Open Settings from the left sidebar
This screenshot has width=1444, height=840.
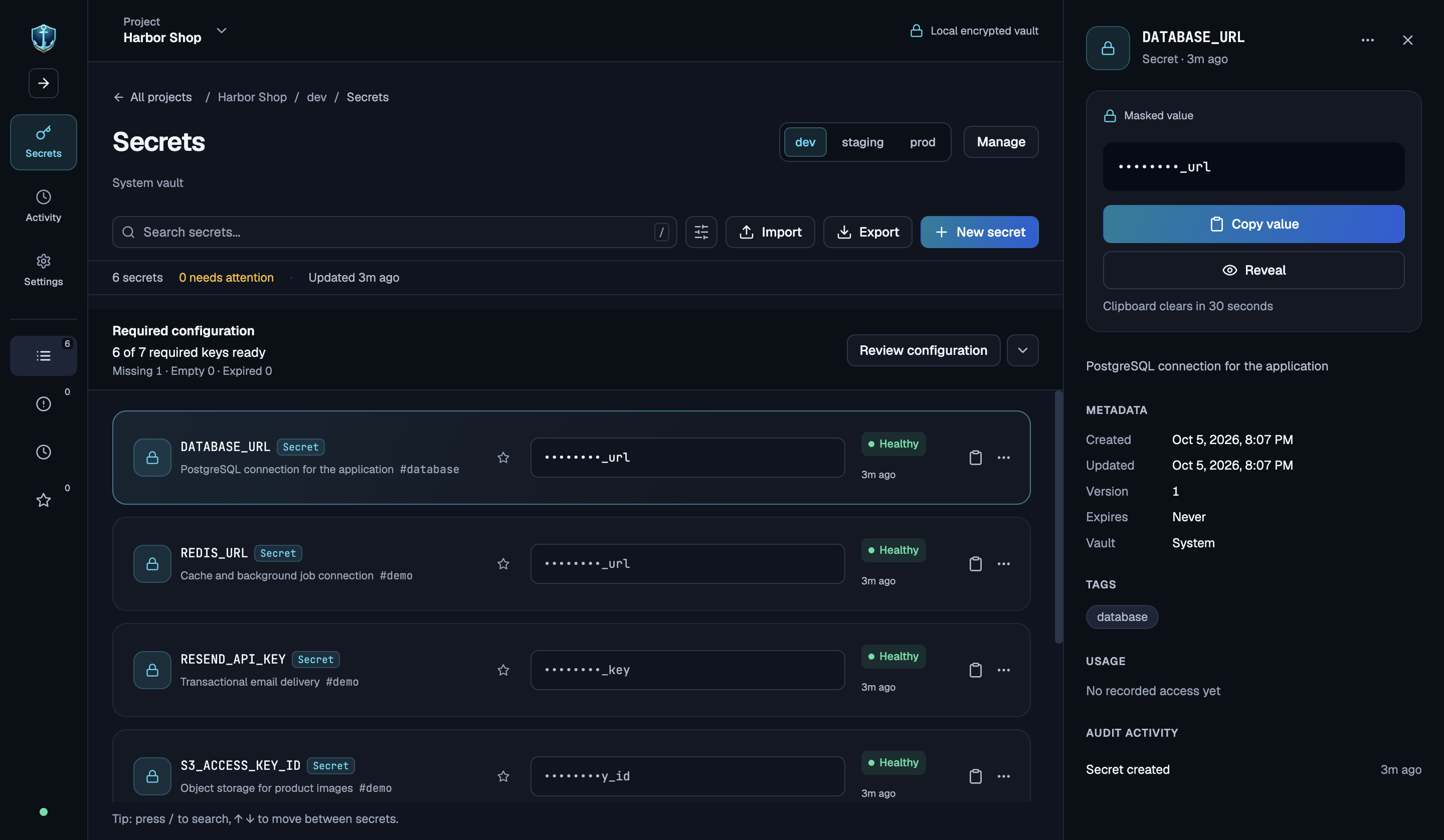pyautogui.click(x=44, y=271)
